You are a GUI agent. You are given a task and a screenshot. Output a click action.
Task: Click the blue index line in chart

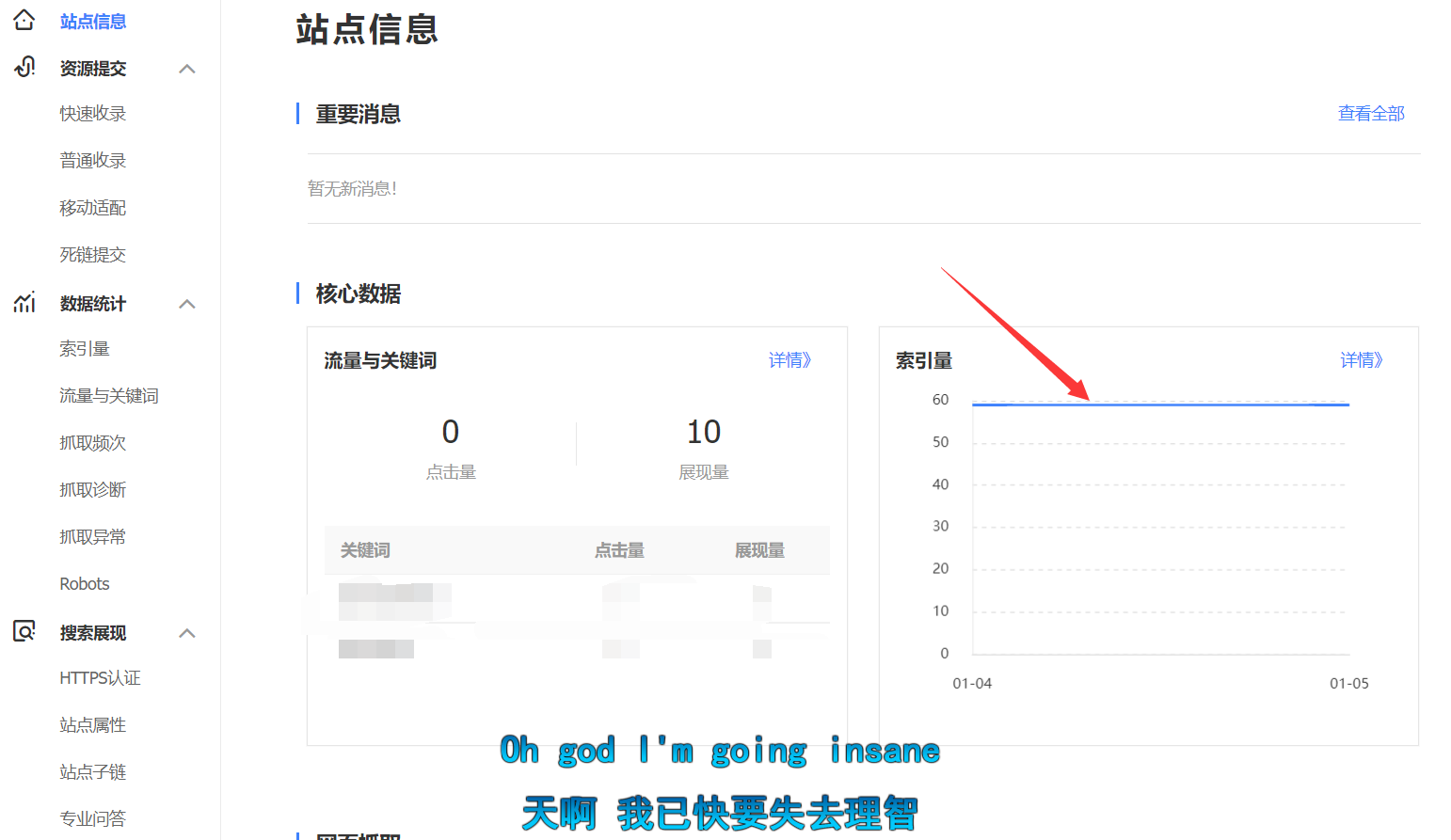pos(1160,404)
